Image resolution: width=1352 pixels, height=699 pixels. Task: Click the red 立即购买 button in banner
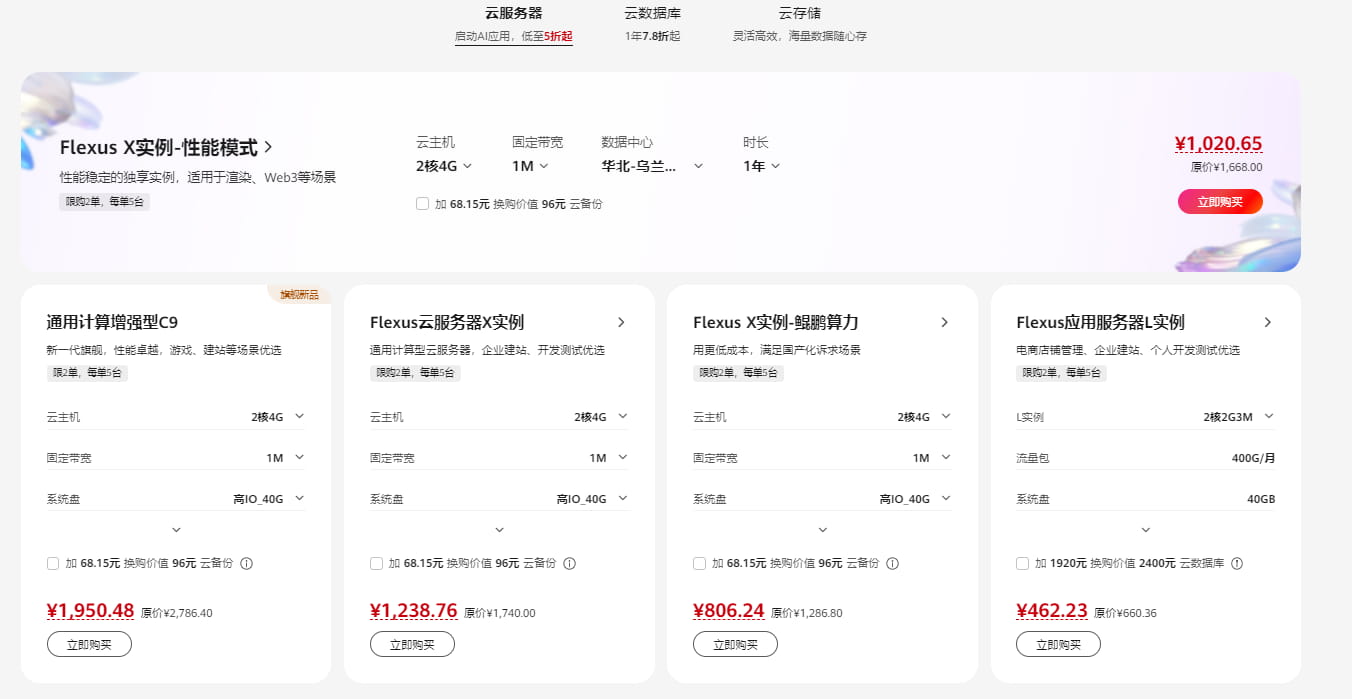pyautogui.click(x=1220, y=202)
